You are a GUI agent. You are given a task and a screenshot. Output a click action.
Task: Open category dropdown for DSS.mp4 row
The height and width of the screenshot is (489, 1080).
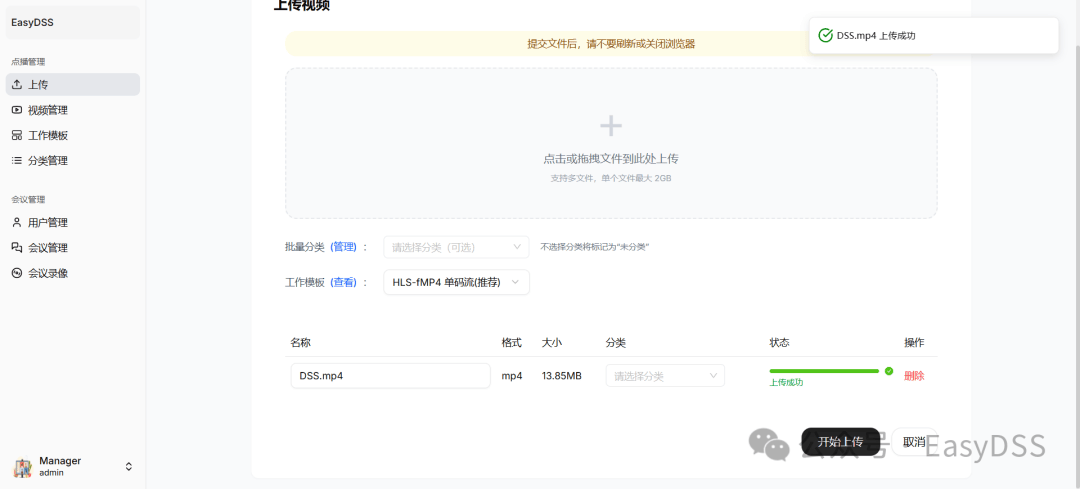(x=665, y=376)
